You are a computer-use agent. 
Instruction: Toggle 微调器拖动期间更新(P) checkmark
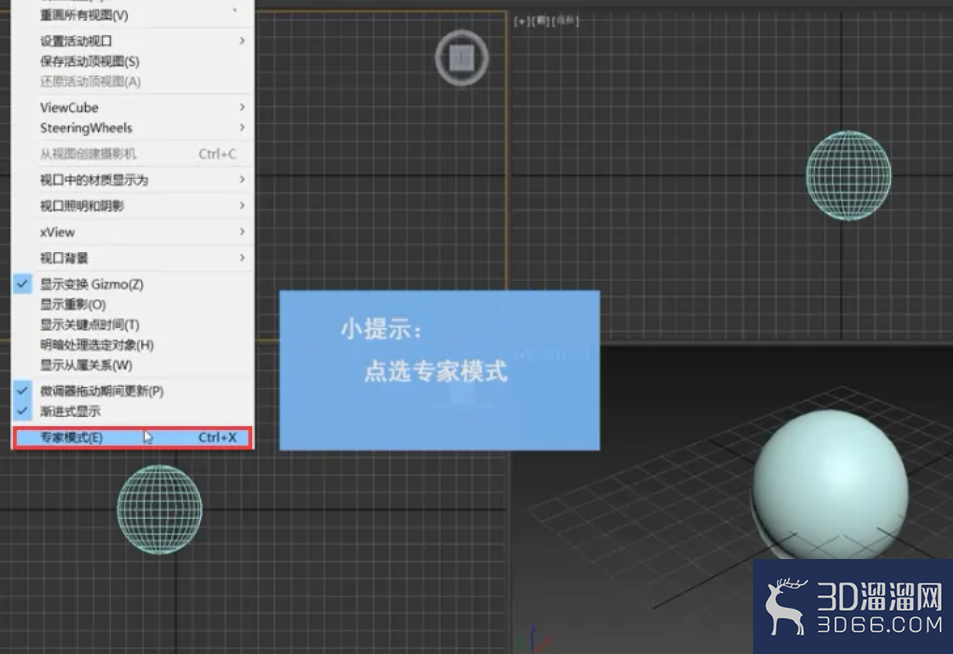pos(22,391)
